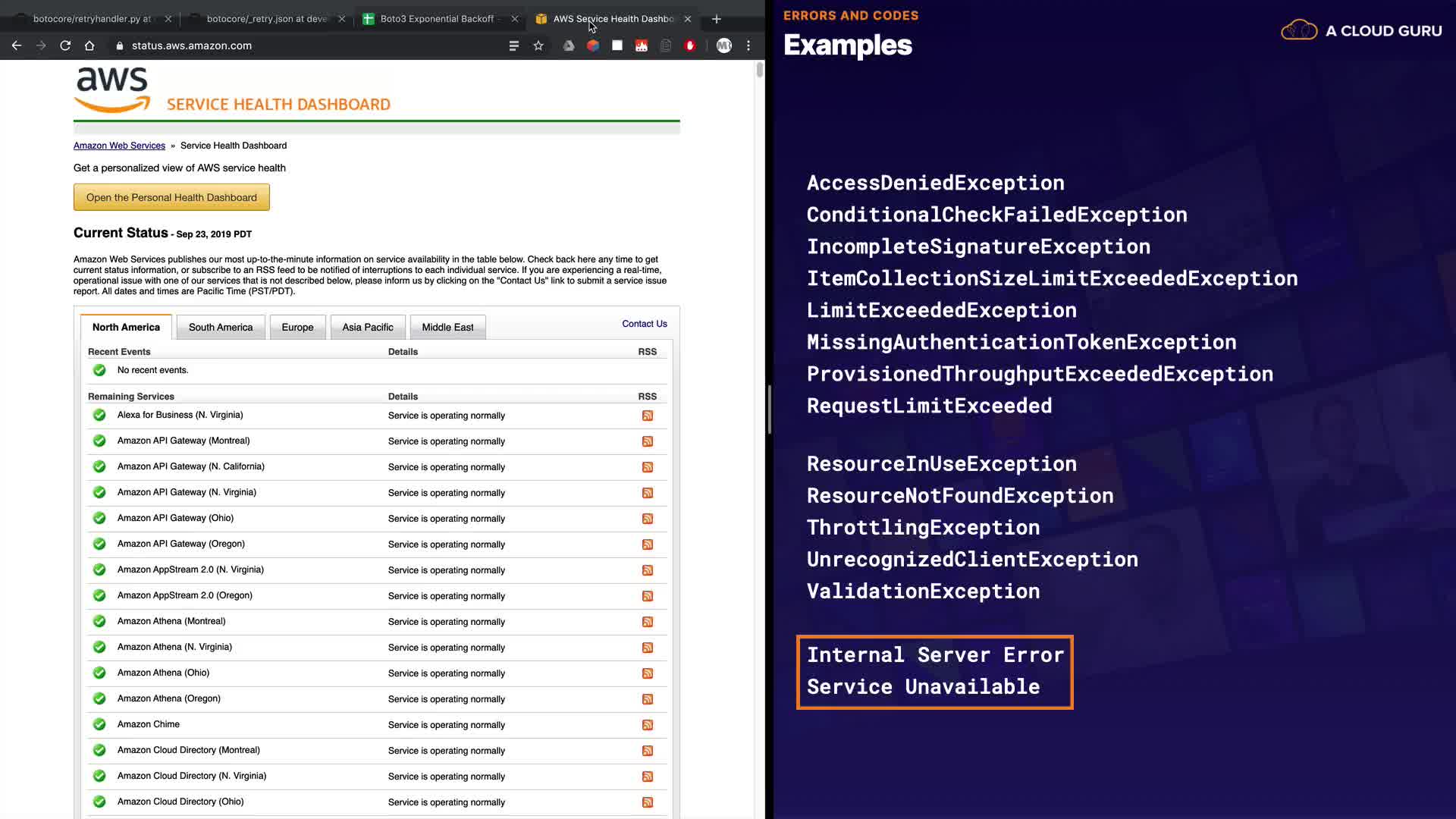Switch to Boto3 Exponential Backoff browser tab

coord(436,19)
